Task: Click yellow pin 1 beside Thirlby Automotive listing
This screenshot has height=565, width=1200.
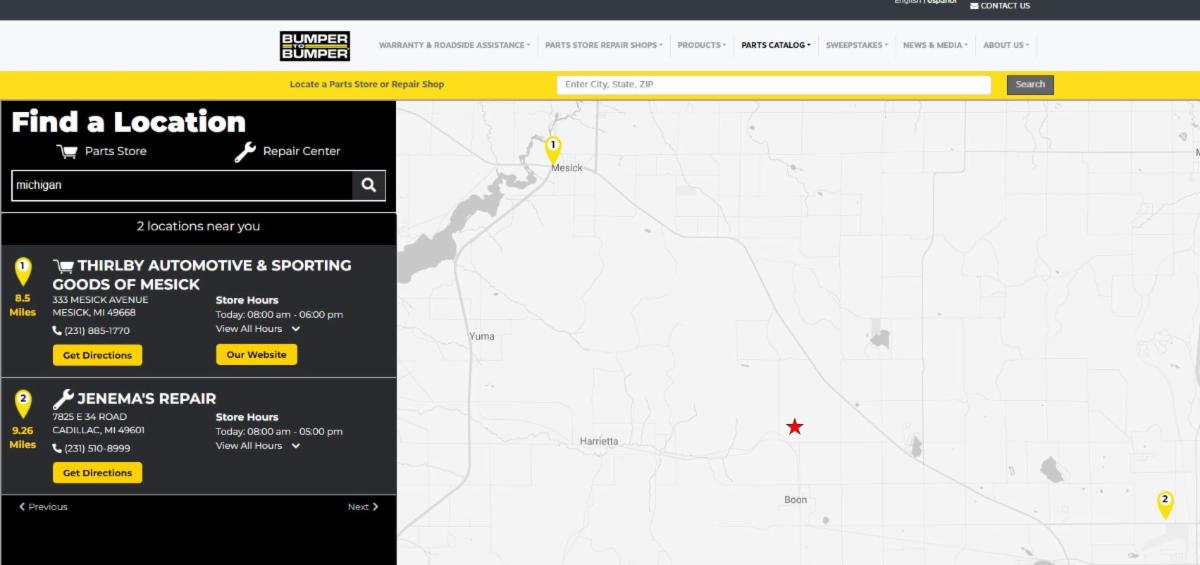Action: click(23, 269)
